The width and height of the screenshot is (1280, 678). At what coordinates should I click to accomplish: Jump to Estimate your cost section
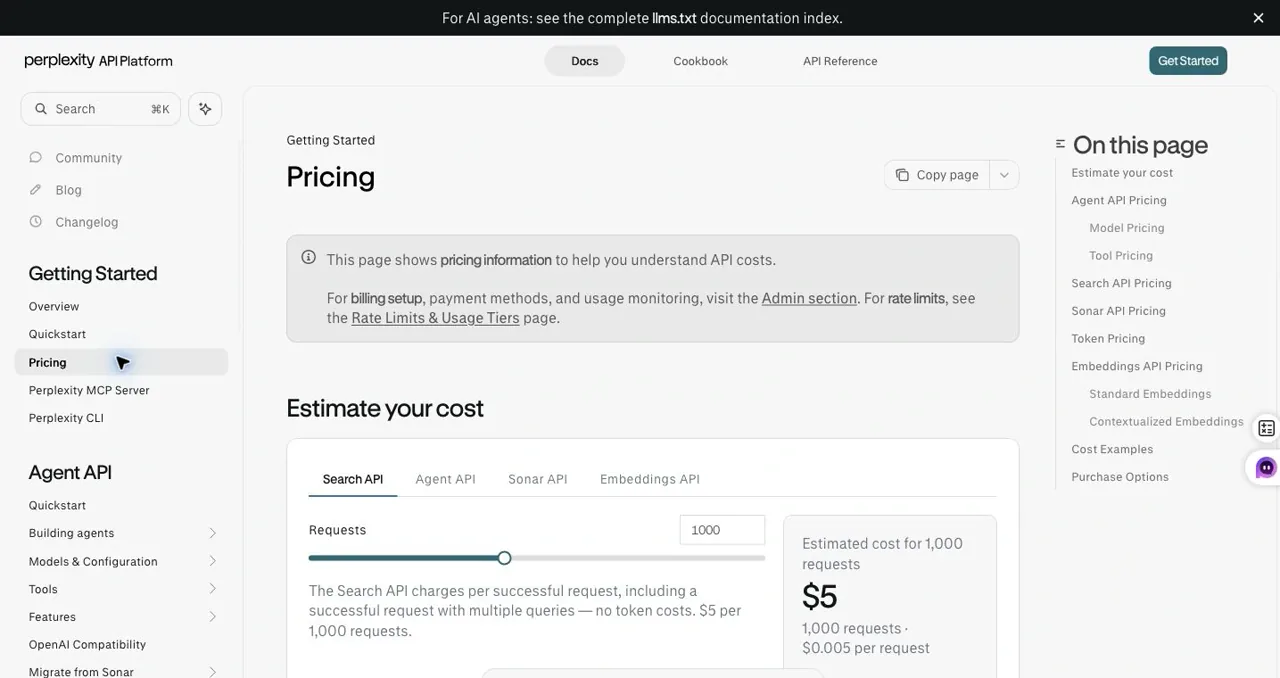[x=1122, y=173]
